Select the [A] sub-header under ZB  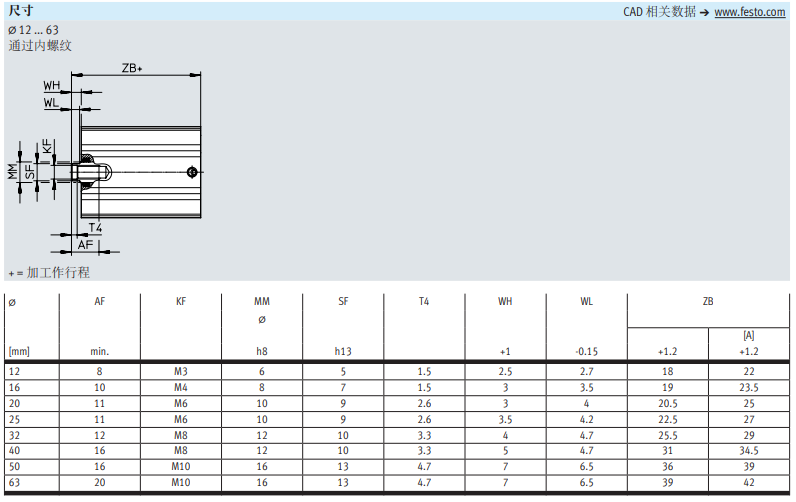pyautogui.click(x=748, y=335)
